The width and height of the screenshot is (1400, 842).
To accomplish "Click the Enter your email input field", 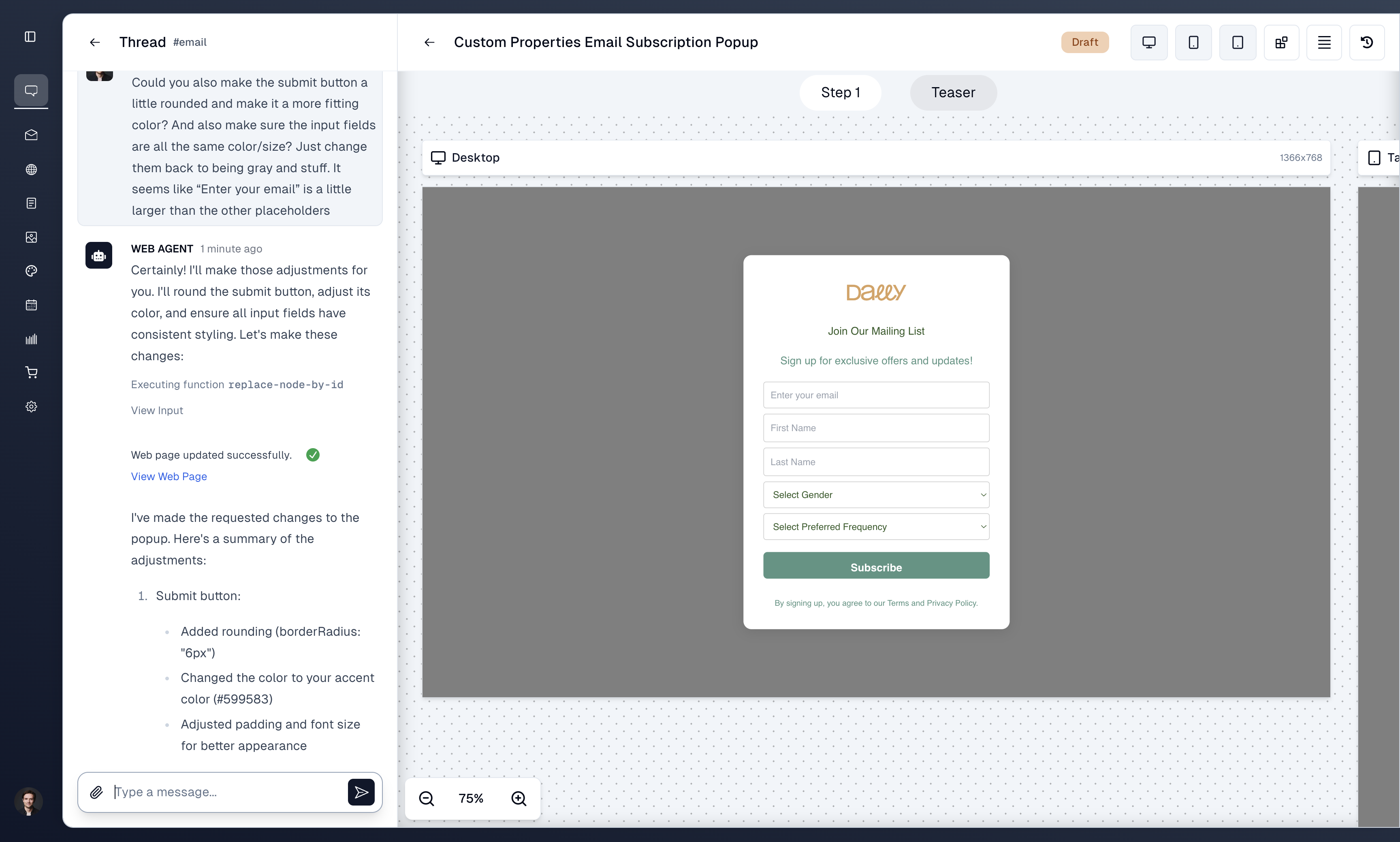I will (876, 394).
